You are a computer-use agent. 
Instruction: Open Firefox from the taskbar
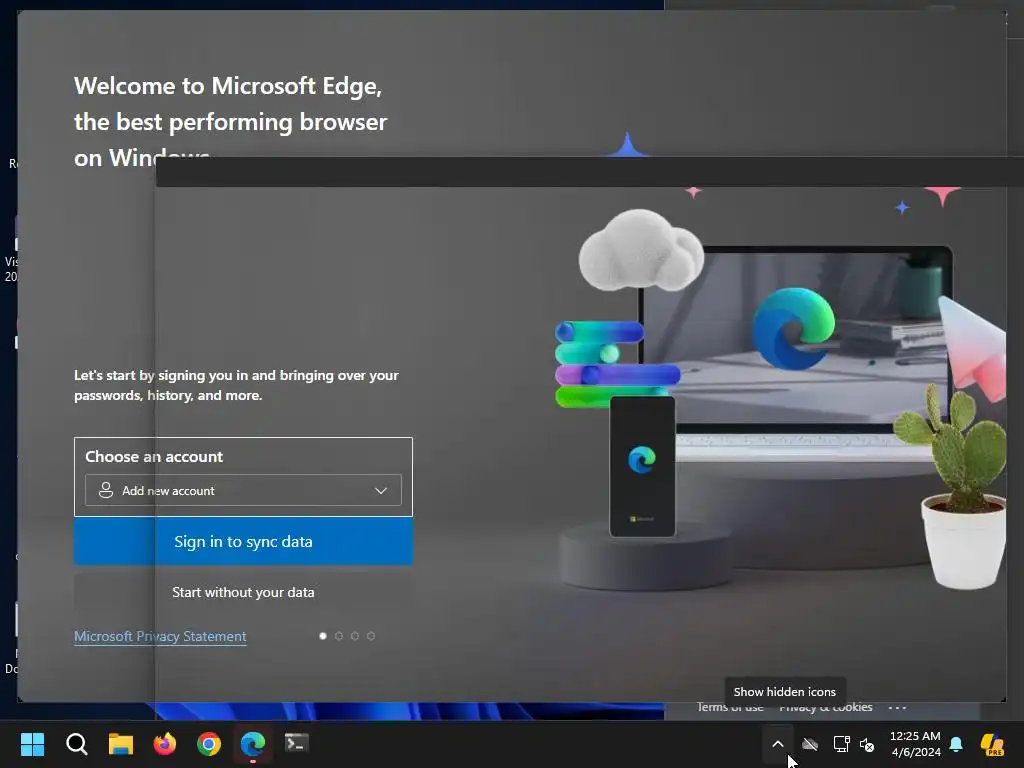[165, 744]
